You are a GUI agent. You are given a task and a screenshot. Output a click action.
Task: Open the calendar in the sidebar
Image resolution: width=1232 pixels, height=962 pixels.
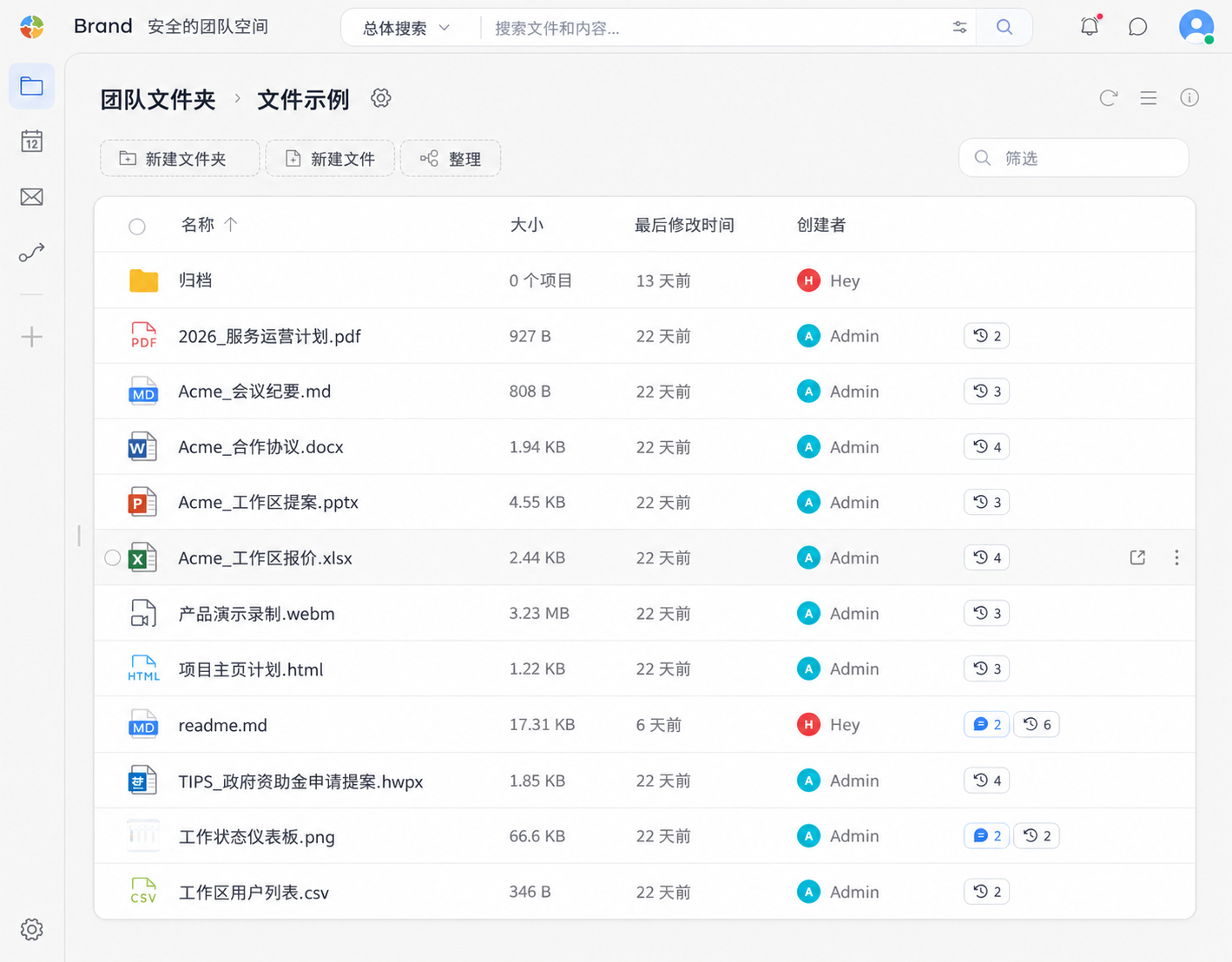point(32,142)
